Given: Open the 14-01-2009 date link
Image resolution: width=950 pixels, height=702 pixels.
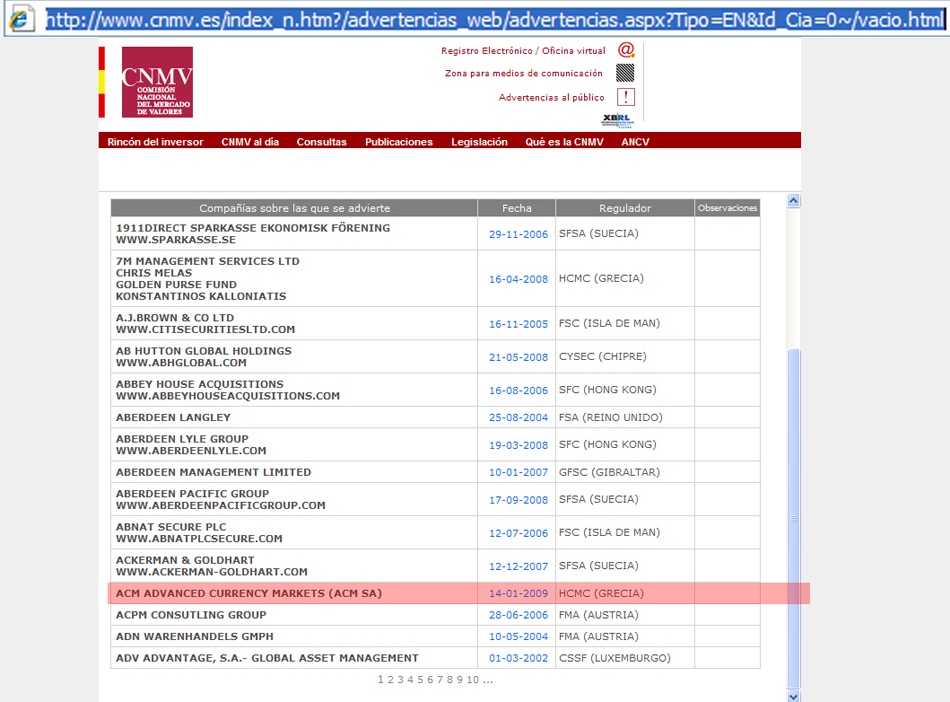Looking at the screenshot, I should pyautogui.click(x=518, y=594).
